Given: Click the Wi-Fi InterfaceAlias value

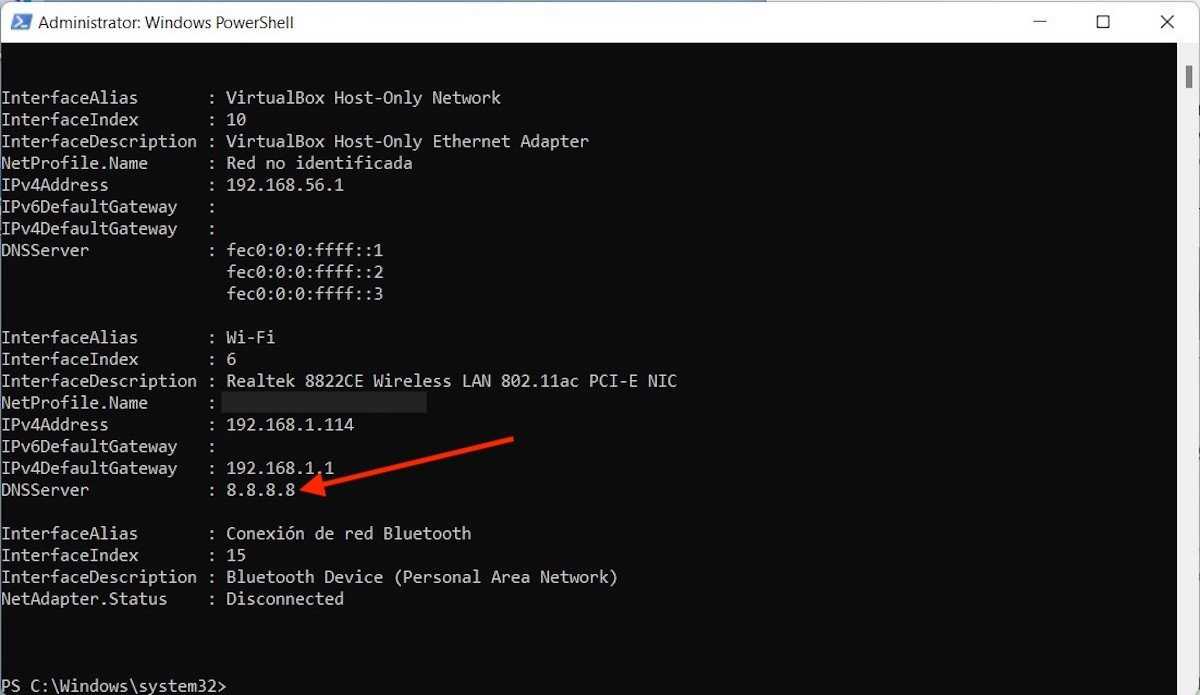Looking at the screenshot, I should 250,338.
